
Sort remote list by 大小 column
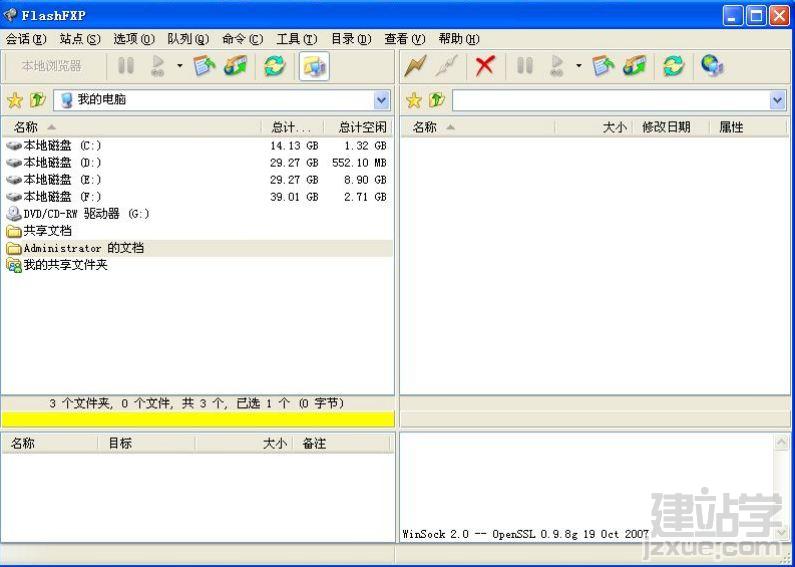pos(594,127)
